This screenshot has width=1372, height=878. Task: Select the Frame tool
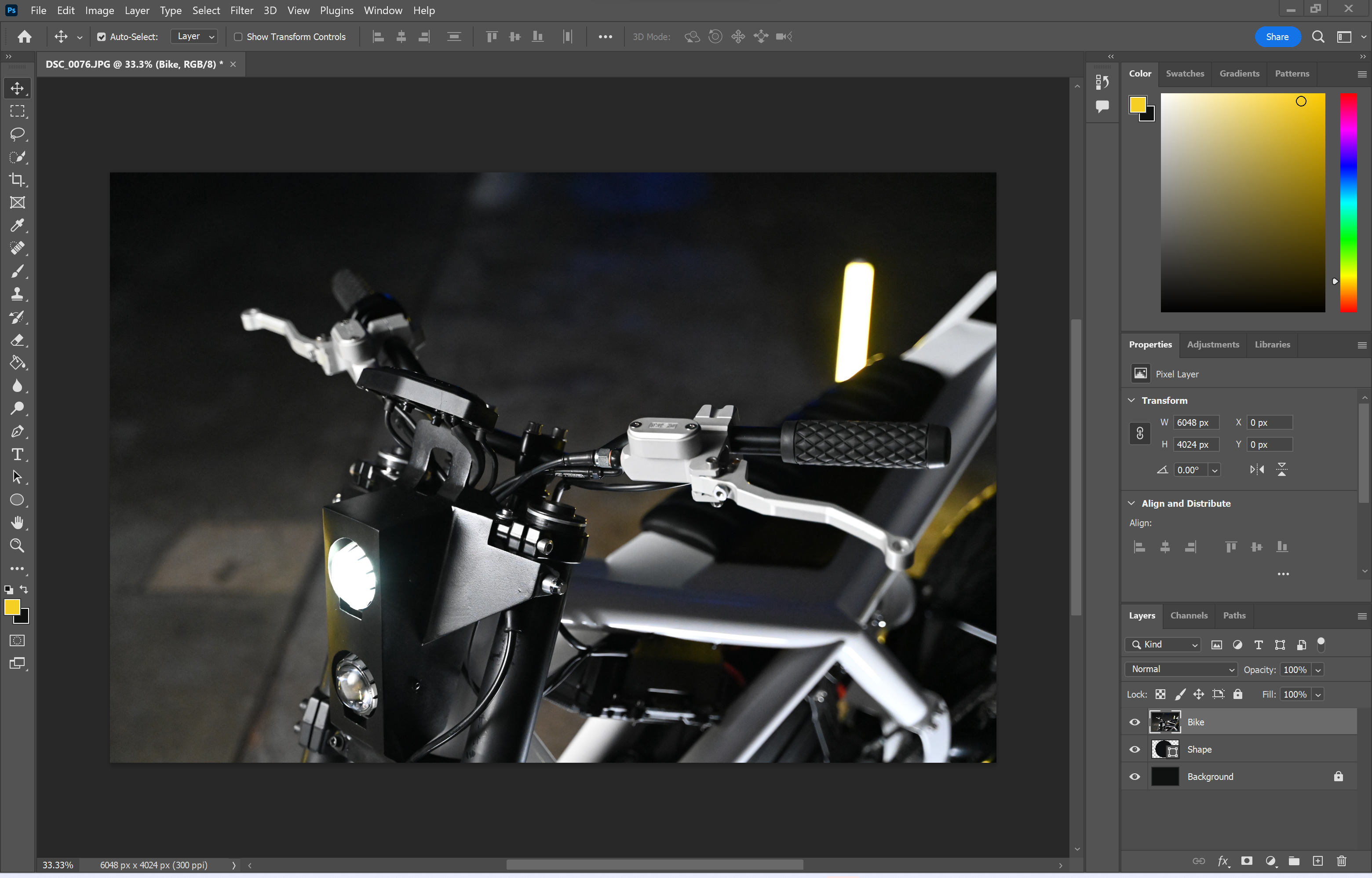point(17,202)
